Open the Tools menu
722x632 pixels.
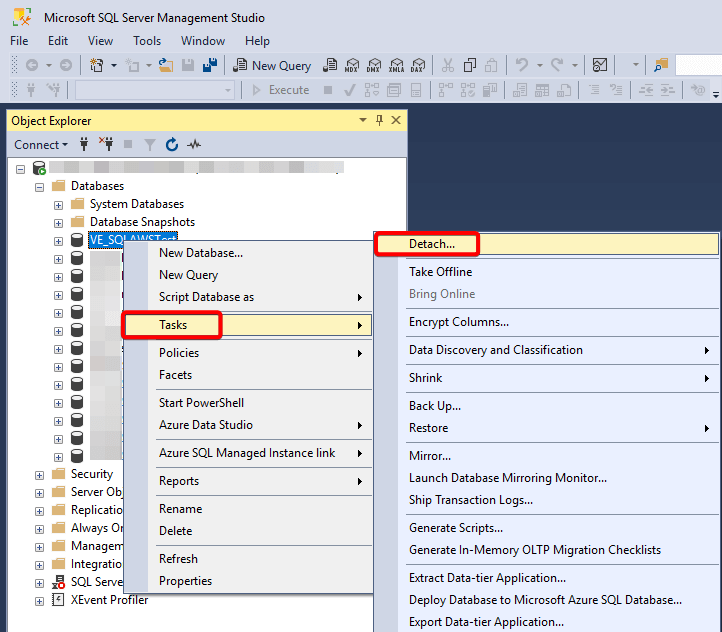pyautogui.click(x=147, y=41)
